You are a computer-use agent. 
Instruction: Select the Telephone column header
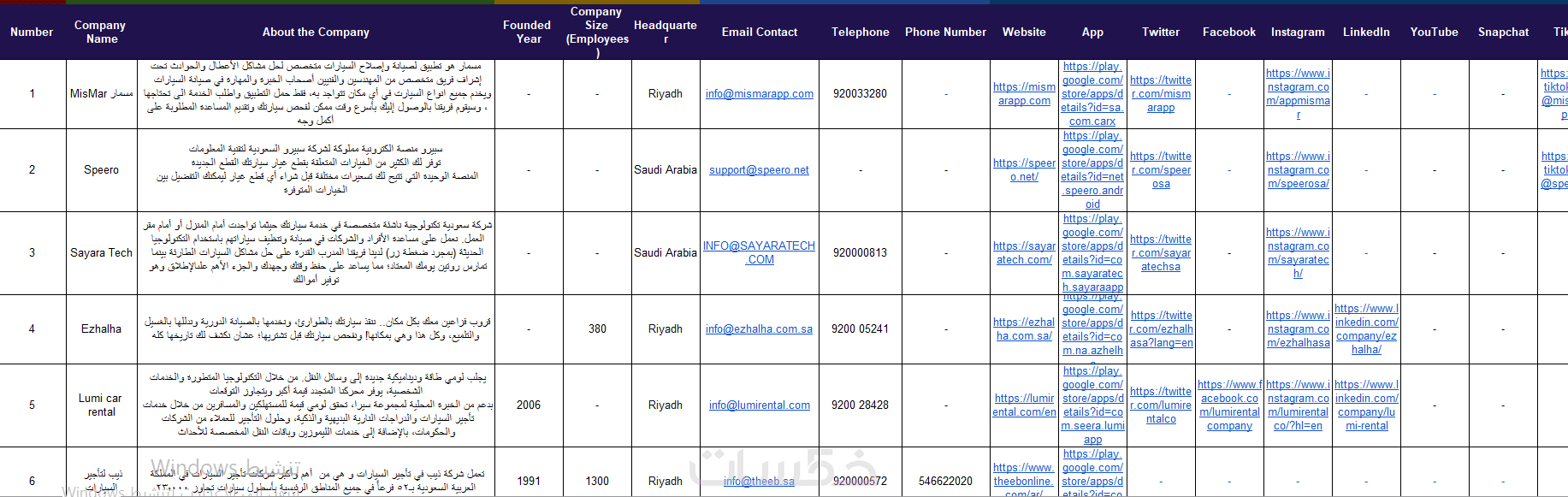860,33
